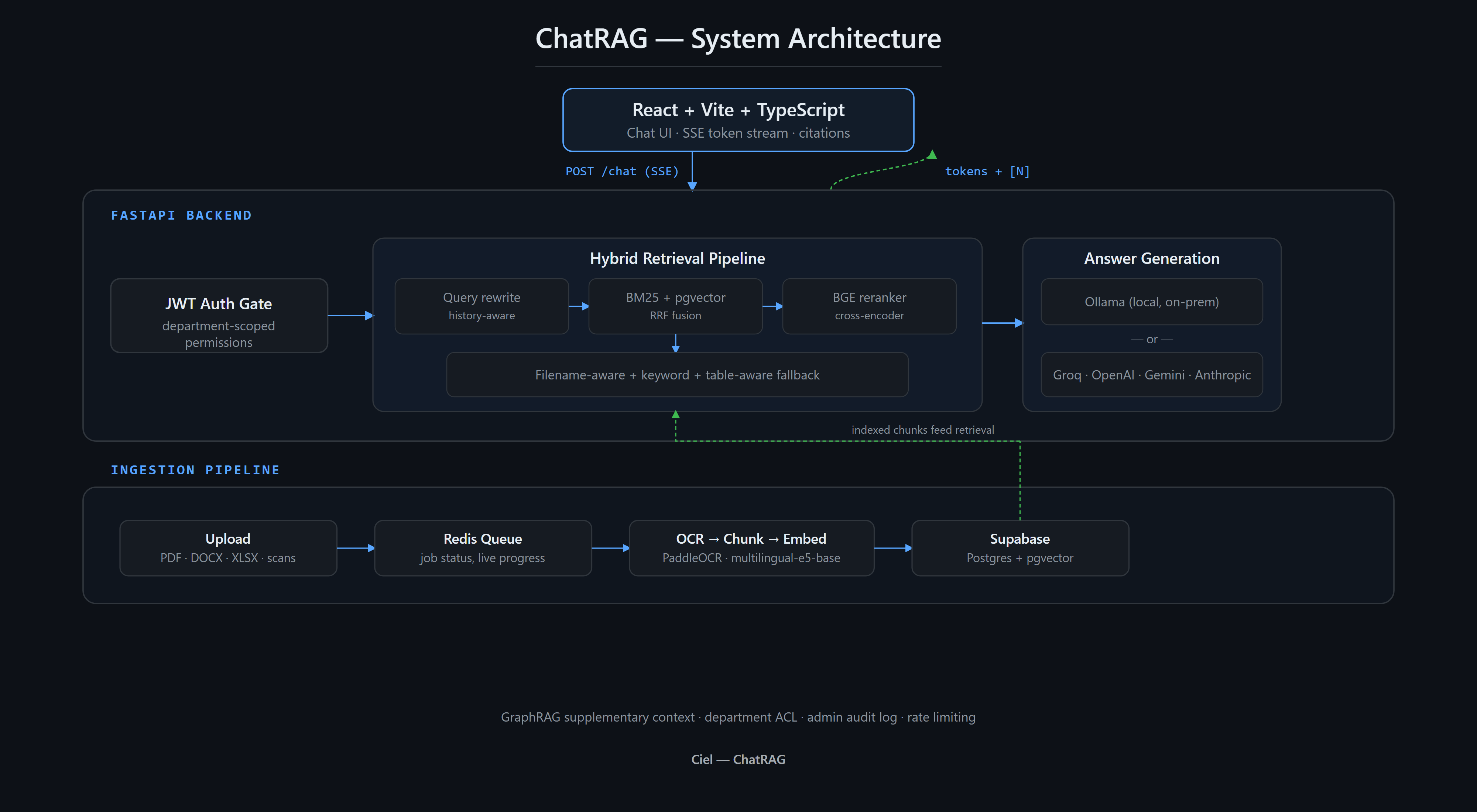The height and width of the screenshot is (812, 1477).
Task: Select the JWT Auth Gate box
Action: (219, 316)
